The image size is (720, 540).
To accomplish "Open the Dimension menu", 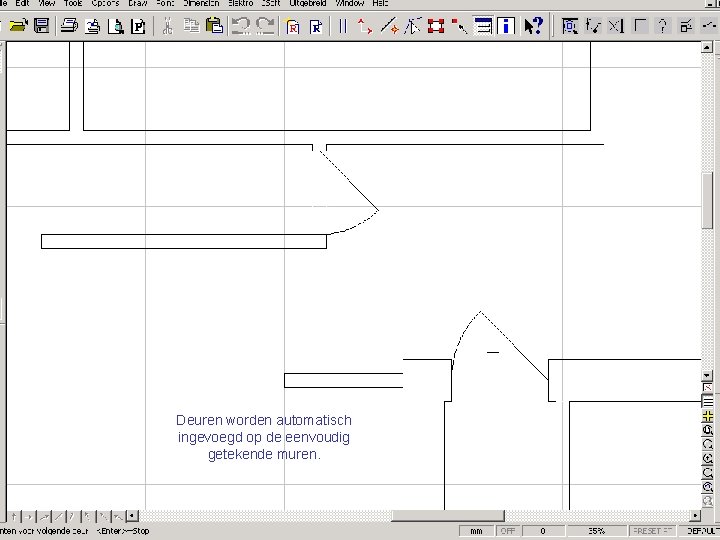I will click(x=201, y=3).
